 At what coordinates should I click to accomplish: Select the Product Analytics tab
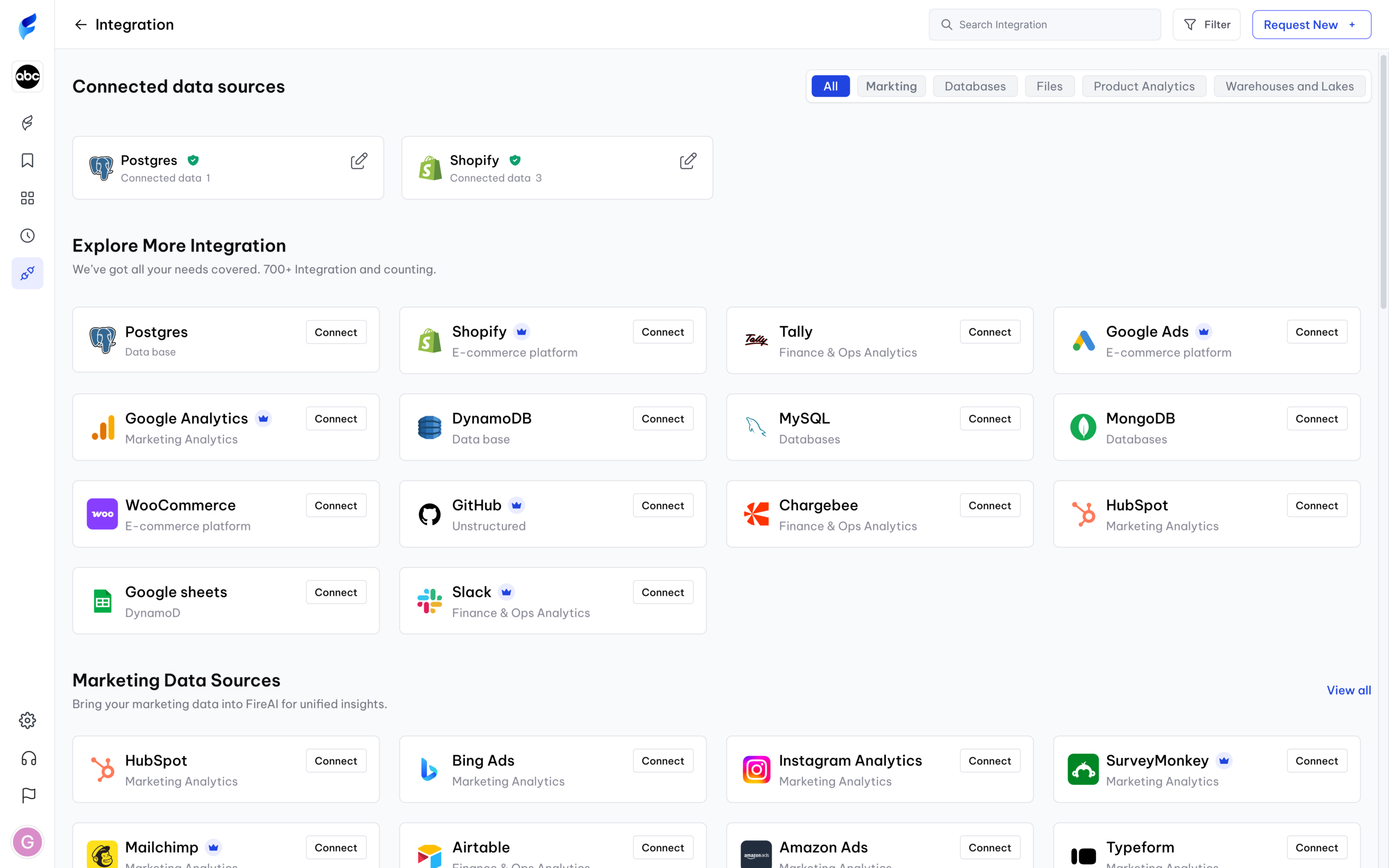[x=1143, y=86]
